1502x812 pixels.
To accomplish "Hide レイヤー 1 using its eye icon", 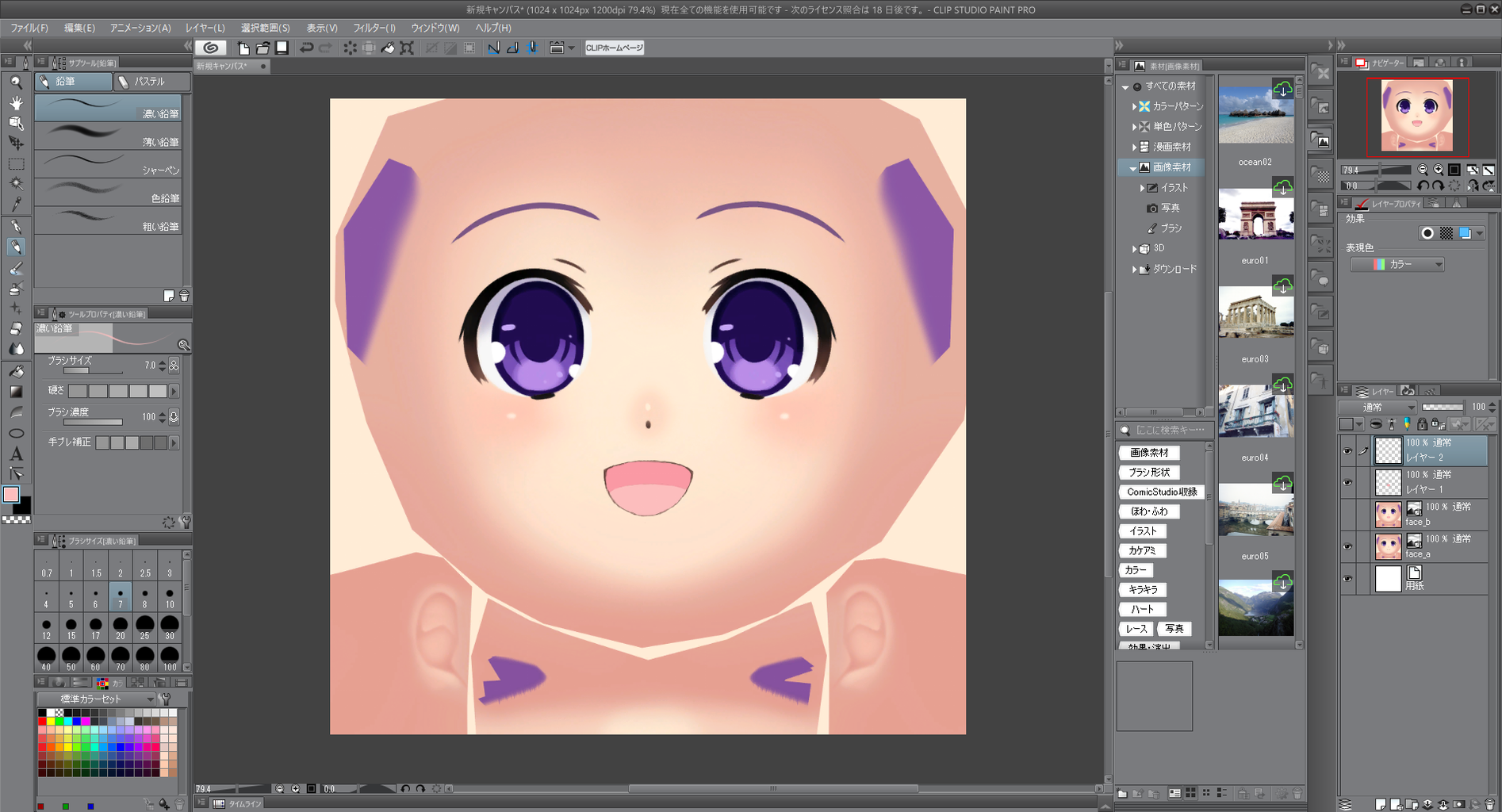I will 1347,483.
